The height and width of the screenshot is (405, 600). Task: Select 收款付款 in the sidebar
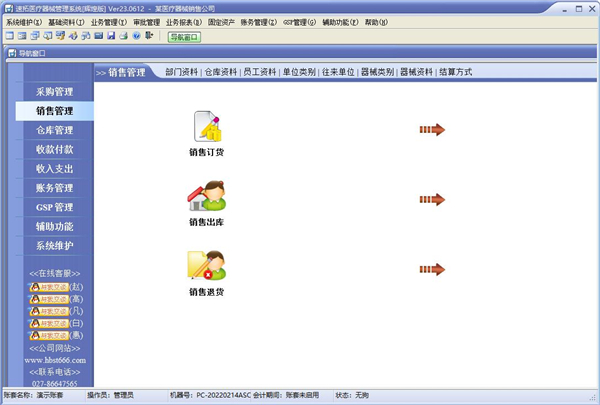pos(55,149)
